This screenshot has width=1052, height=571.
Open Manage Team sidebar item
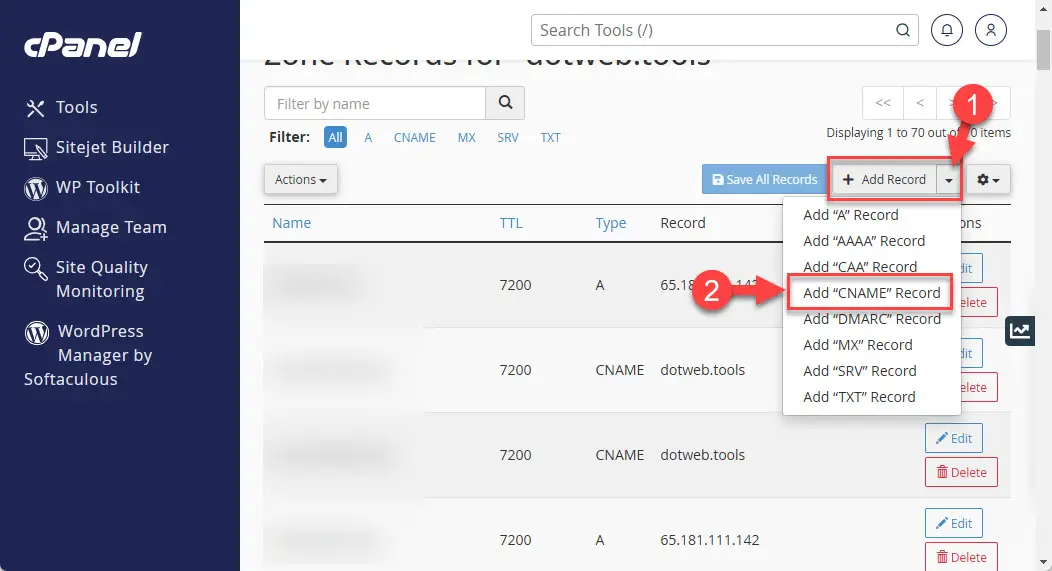pos(111,227)
